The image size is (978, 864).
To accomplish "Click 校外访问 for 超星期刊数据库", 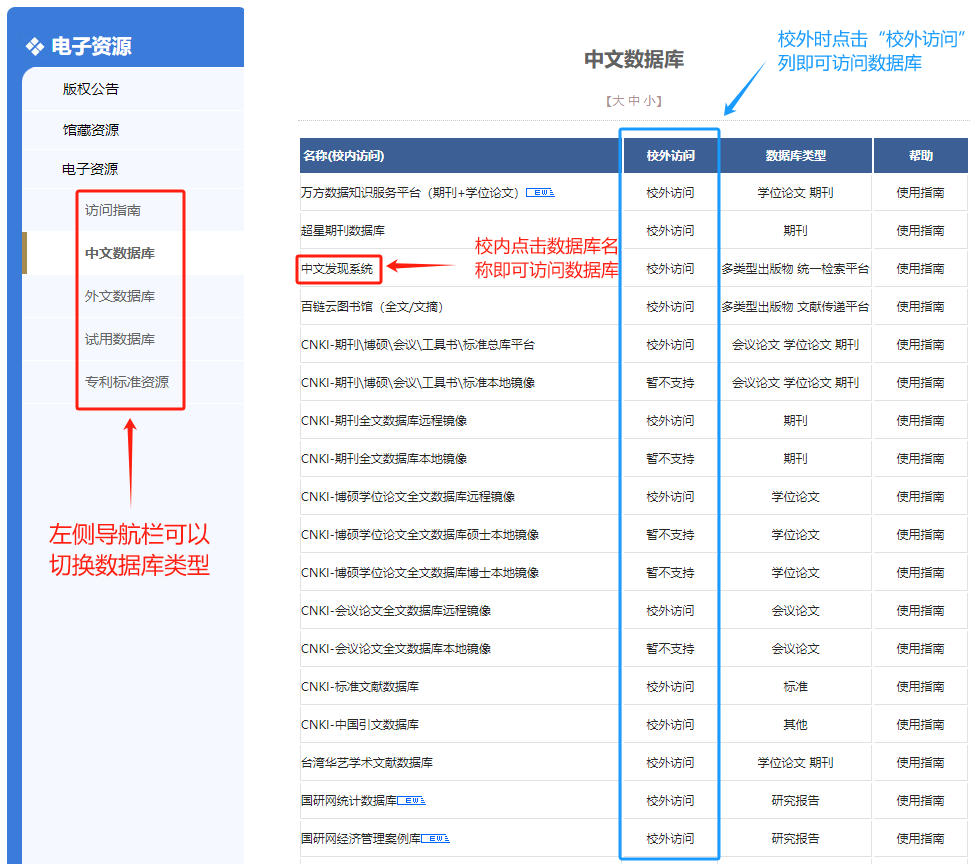I will point(670,231).
